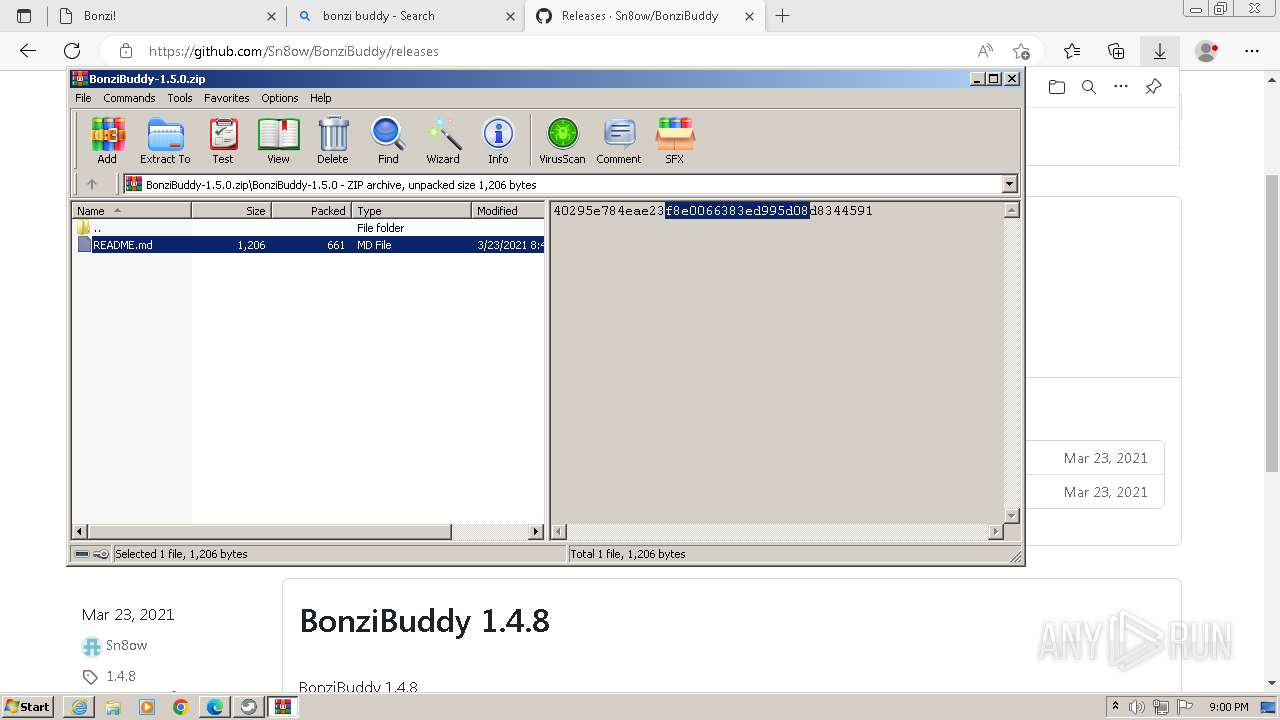Open the View toolbar icon
The width and height of the screenshot is (1280, 720).
pos(278,140)
